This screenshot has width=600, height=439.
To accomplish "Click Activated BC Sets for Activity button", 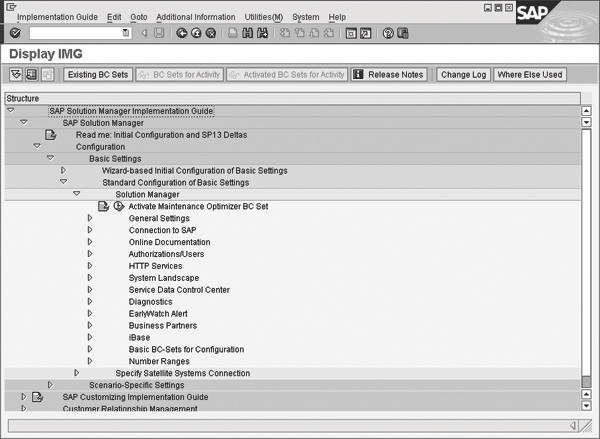I will pyautogui.click(x=287, y=75).
